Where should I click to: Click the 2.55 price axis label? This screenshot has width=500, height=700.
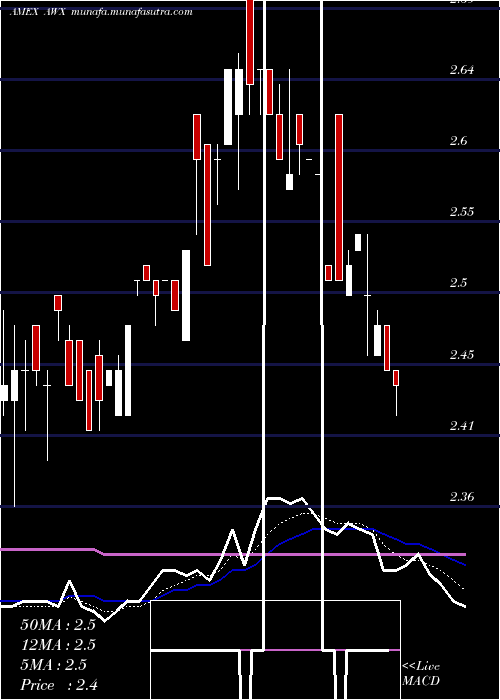[462, 212]
